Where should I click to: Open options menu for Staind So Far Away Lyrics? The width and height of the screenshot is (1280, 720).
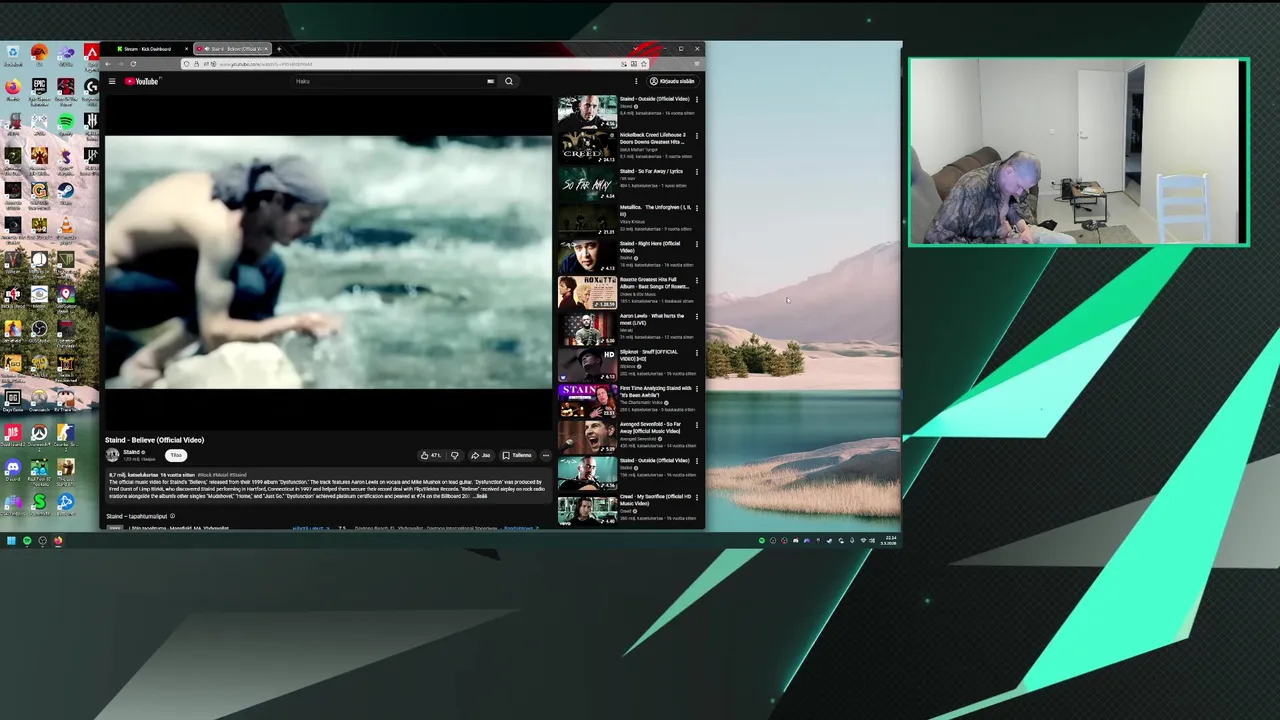pyautogui.click(x=697, y=172)
